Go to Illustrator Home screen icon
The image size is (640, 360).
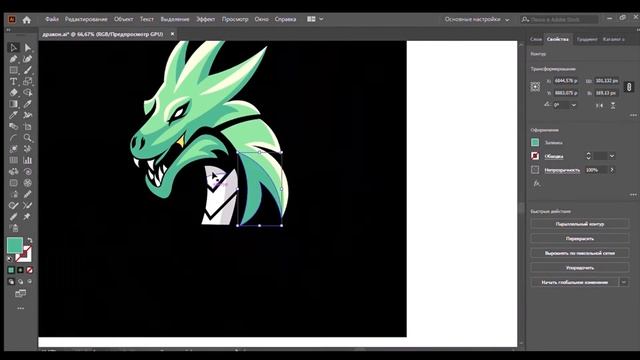(27, 20)
